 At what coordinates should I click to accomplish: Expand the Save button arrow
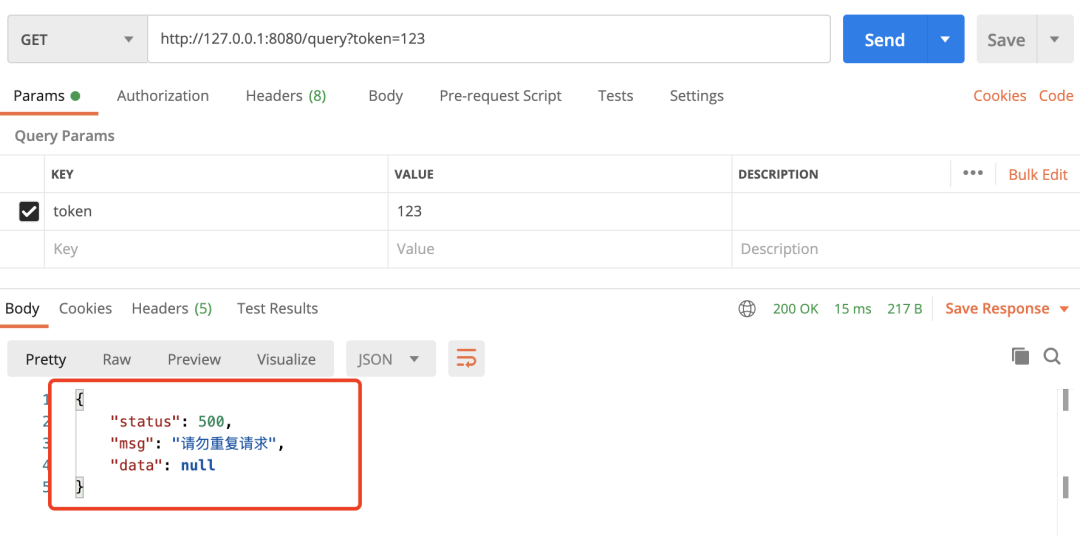[x=1055, y=39]
